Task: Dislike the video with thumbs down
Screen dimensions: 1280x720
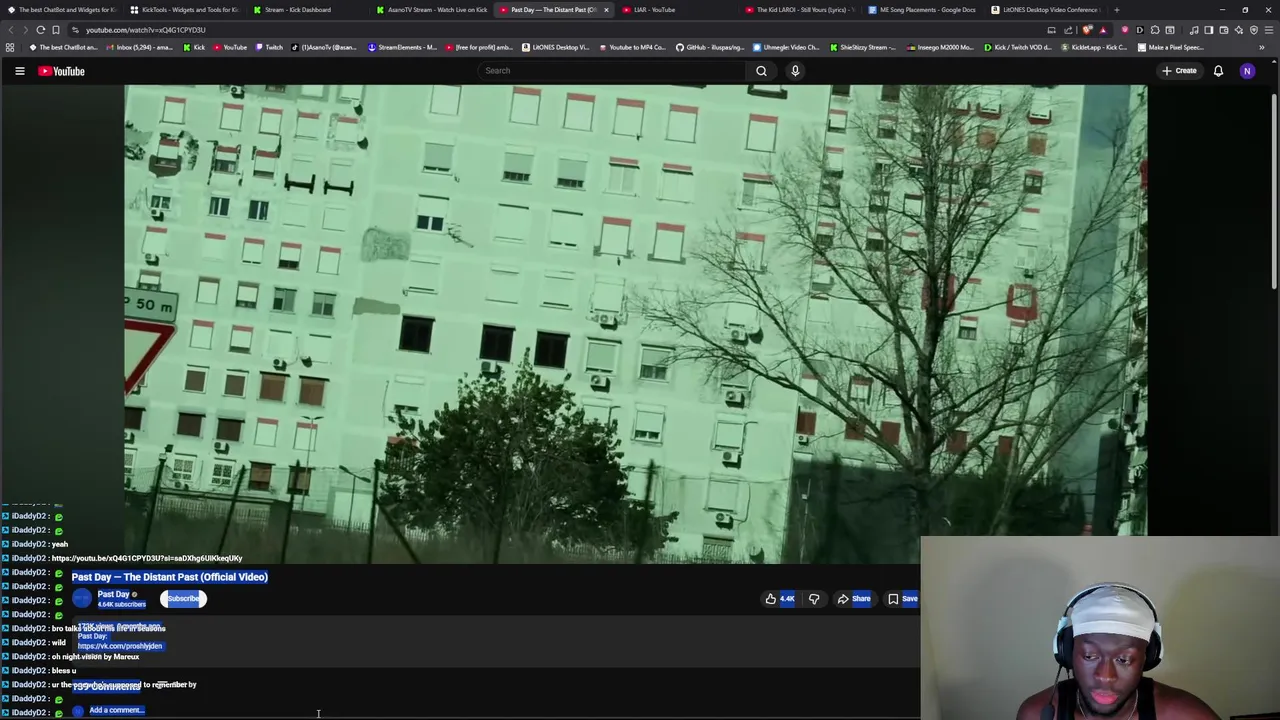Action: (x=814, y=599)
